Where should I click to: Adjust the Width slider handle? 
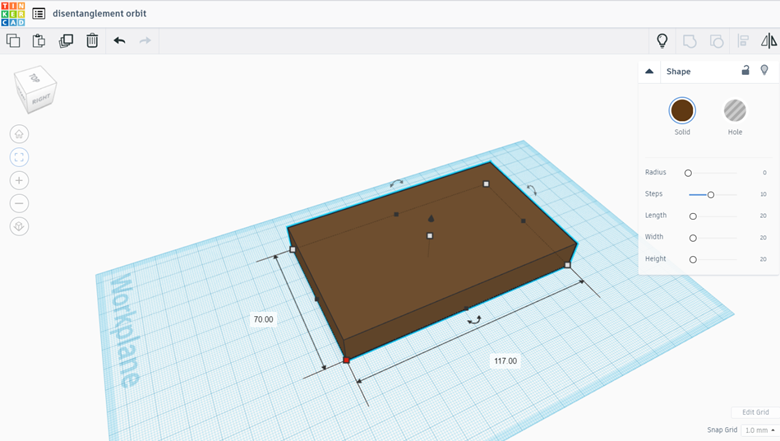coord(693,238)
